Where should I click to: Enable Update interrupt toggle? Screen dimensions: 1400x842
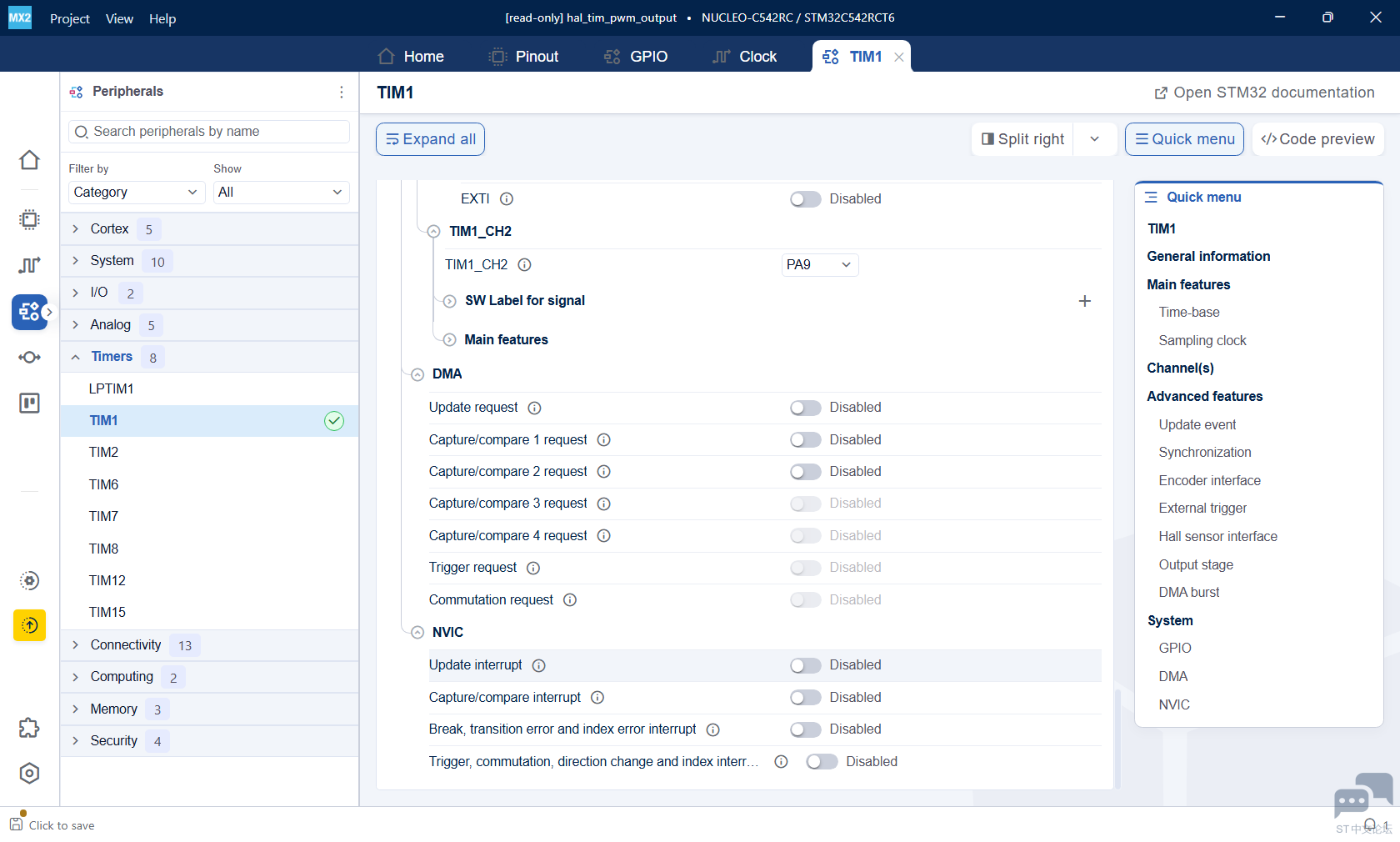coord(806,665)
